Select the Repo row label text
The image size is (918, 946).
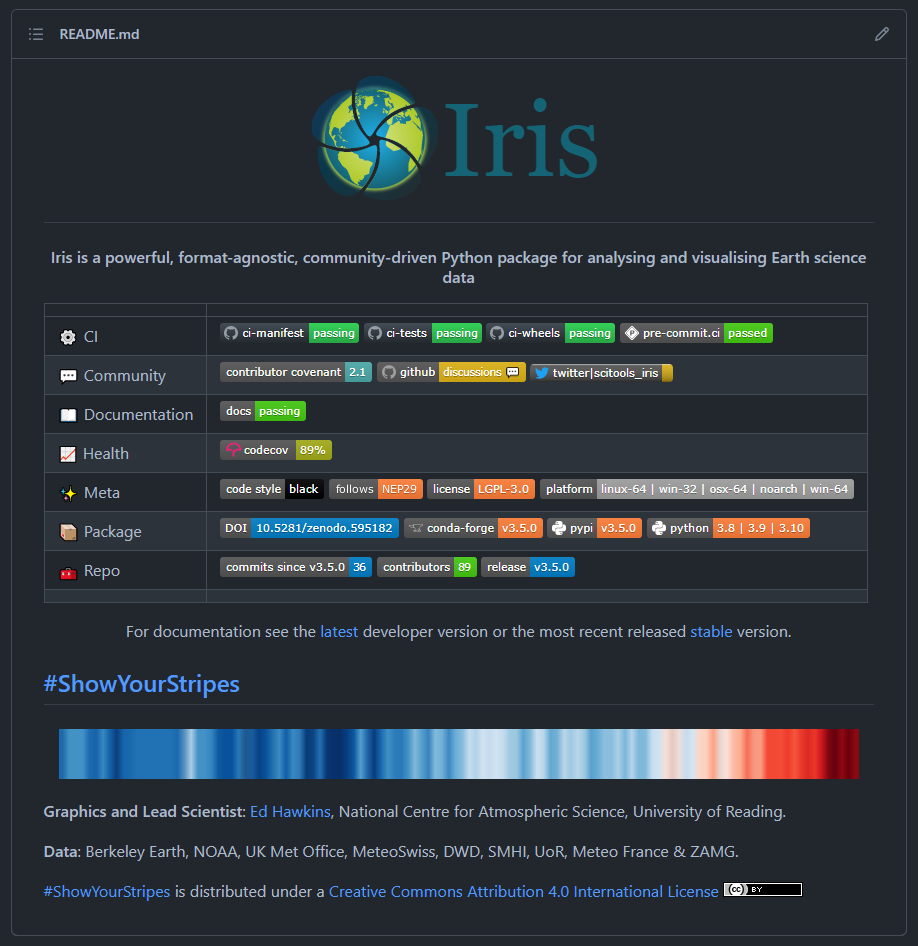[102, 571]
